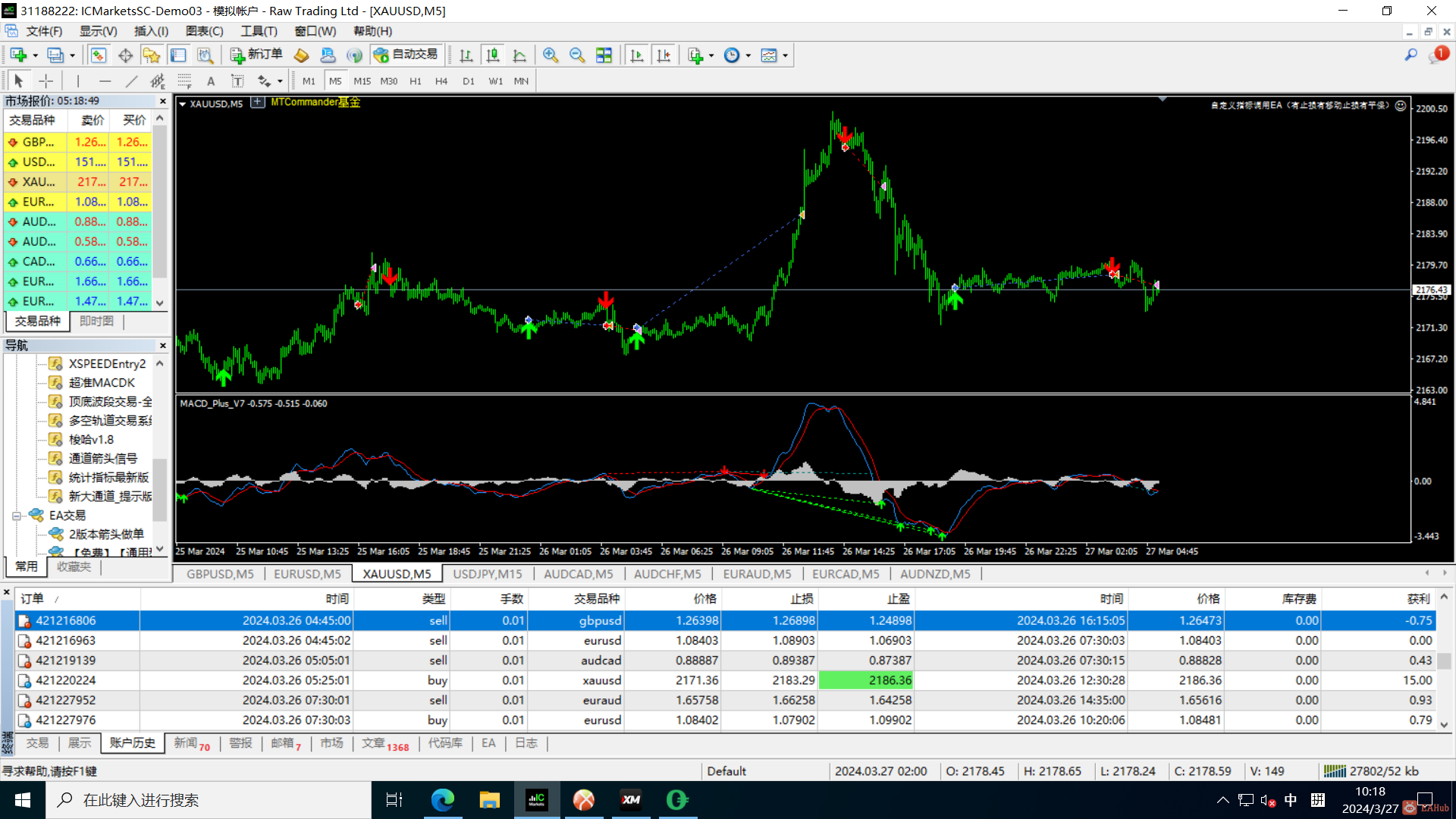The image size is (1456, 819).
Task: Switch to the EURUSD,M5 chart tab
Action: coord(307,574)
